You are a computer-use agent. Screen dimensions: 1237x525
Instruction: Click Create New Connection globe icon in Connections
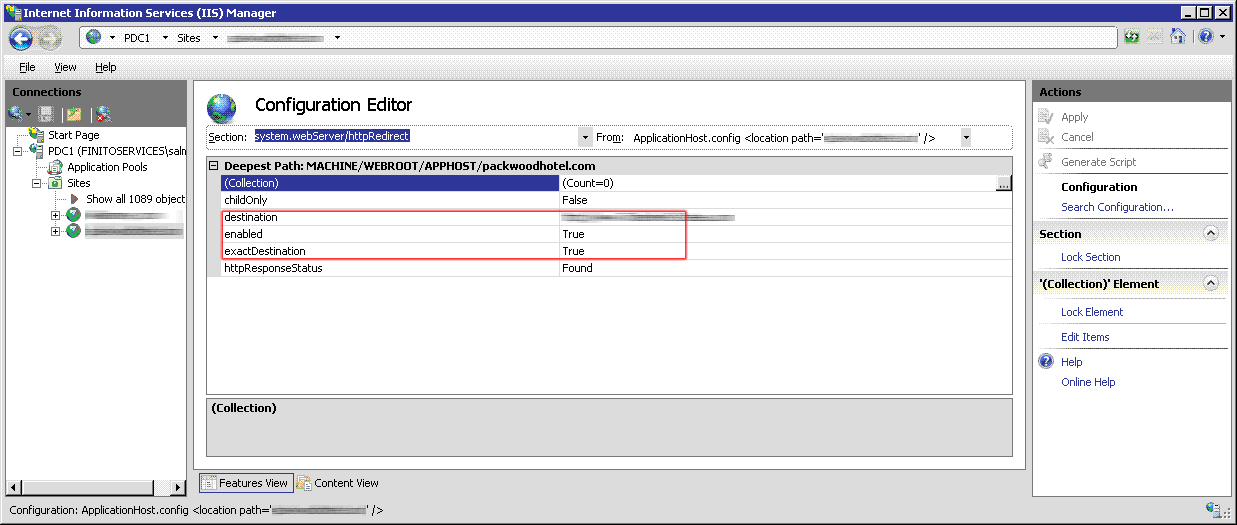click(x=16, y=114)
